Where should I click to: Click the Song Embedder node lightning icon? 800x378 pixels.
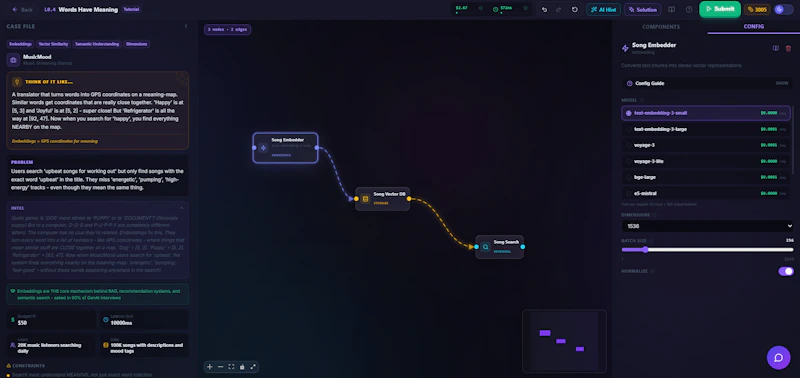tap(263, 148)
